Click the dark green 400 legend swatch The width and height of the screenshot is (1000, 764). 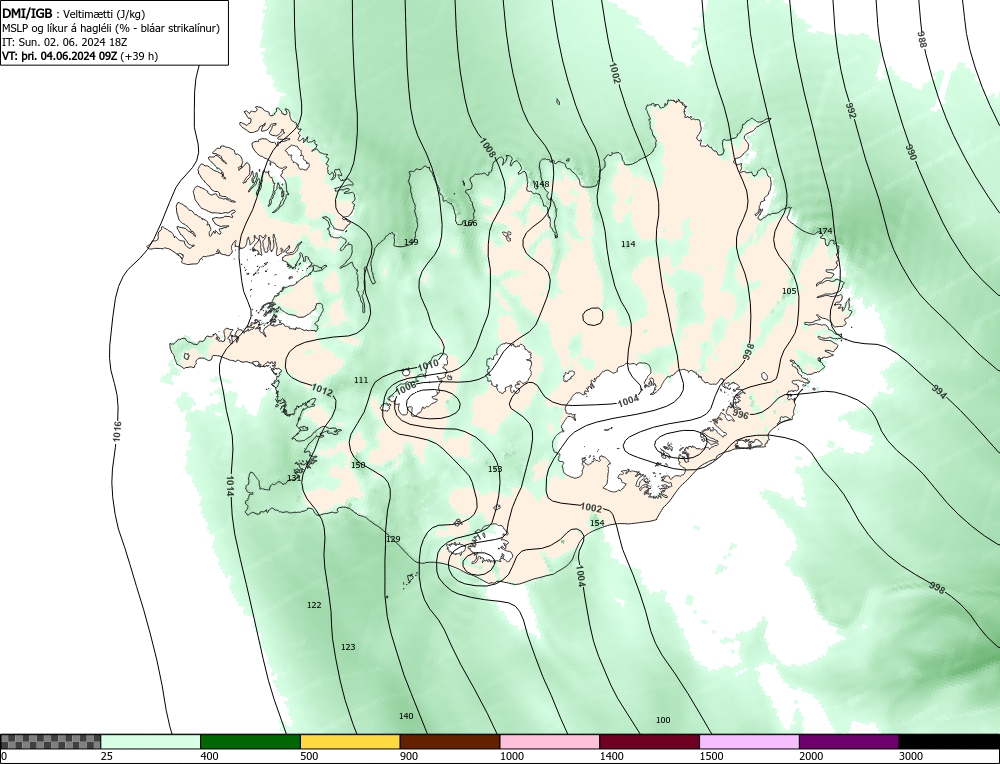250,742
